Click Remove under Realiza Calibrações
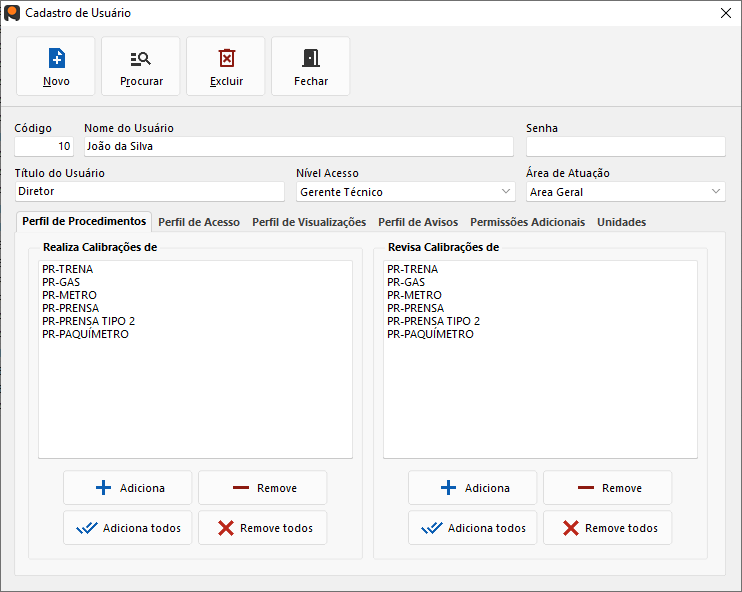 tap(262, 488)
